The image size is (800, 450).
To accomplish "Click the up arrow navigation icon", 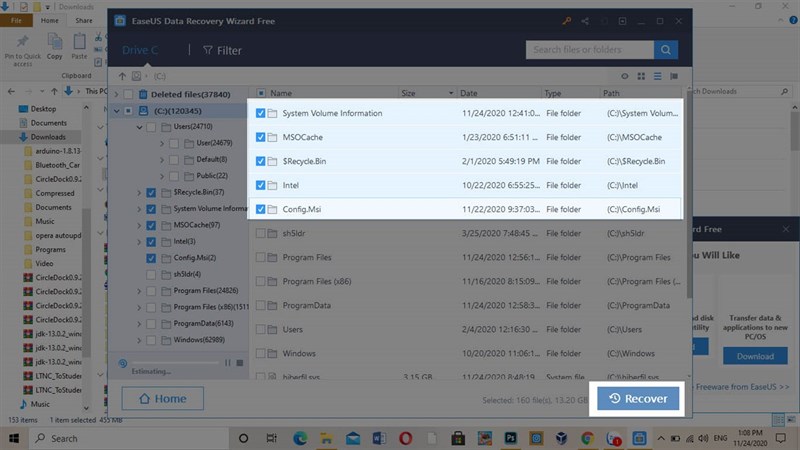I will click(x=123, y=76).
